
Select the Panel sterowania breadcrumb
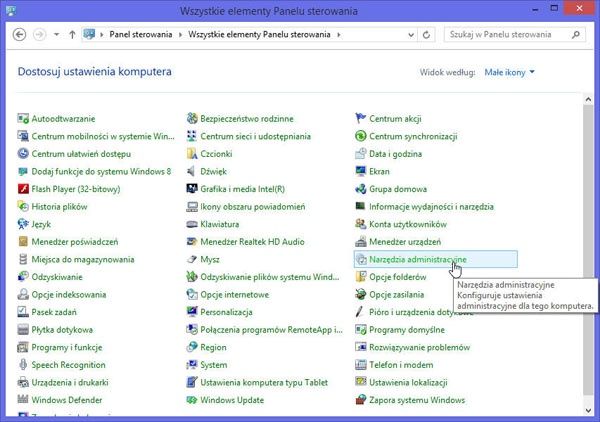(140, 34)
